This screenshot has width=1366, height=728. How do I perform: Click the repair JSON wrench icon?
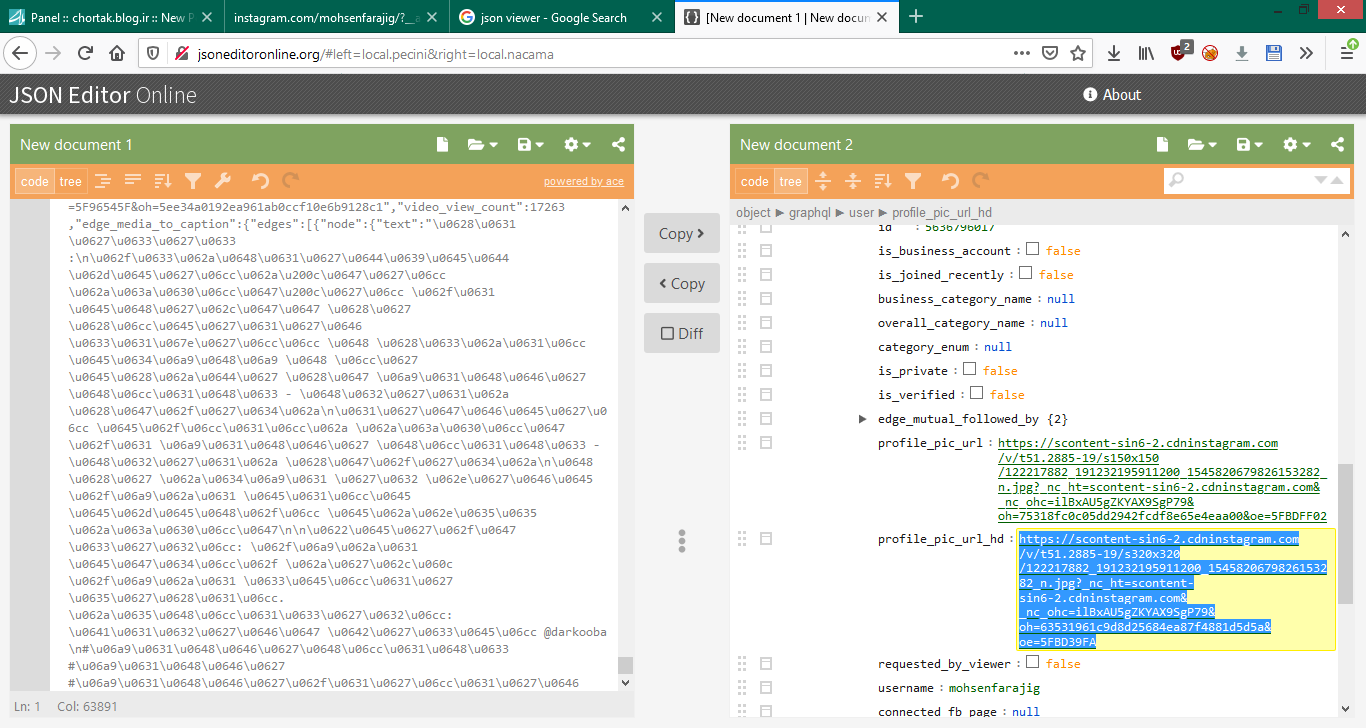[x=223, y=181]
